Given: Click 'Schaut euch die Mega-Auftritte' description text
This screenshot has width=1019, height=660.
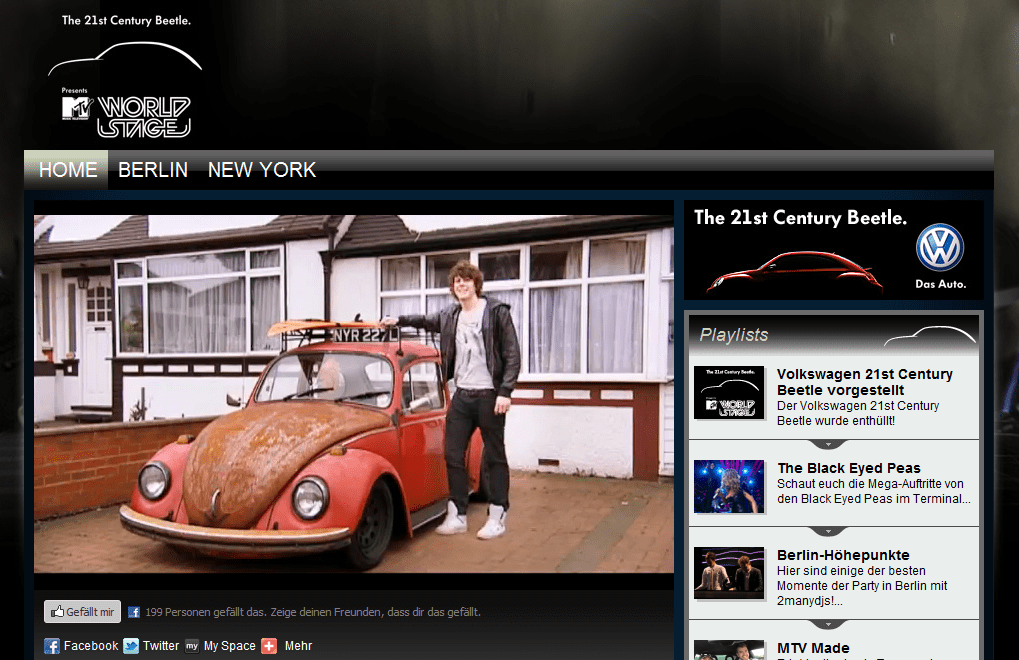Looking at the screenshot, I should tap(873, 491).
